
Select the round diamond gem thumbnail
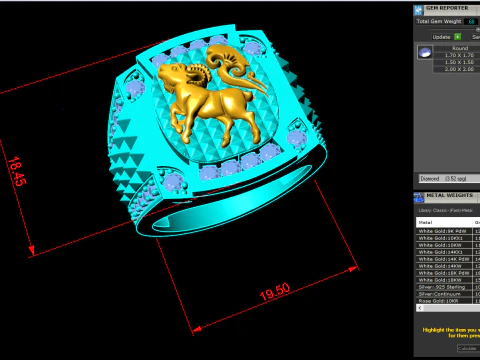[425, 53]
